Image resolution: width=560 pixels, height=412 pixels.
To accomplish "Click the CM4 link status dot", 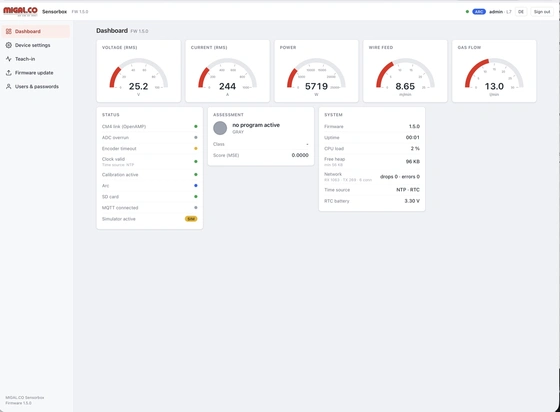I will [x=196, y=126].
